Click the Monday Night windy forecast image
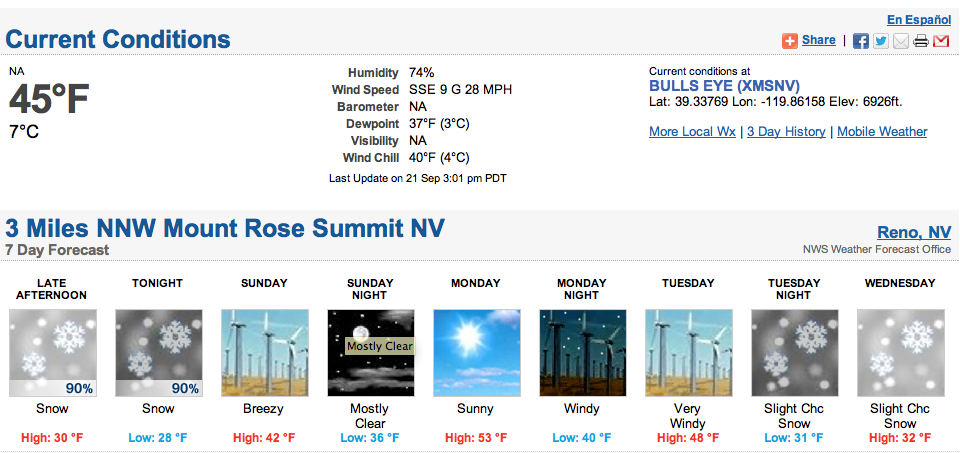The height and width of the screenshot is (453, 960). click(x=582, y=353)
